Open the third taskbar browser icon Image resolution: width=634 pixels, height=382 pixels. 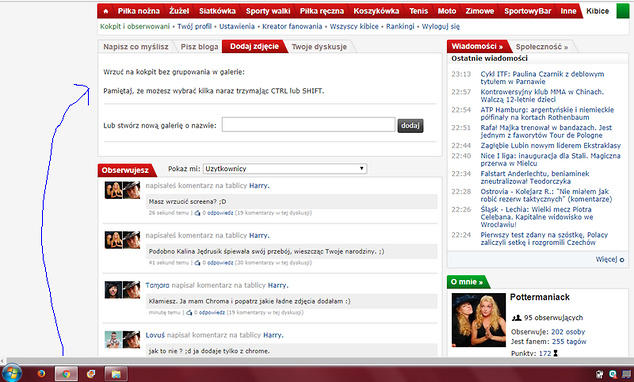(91, 374)
